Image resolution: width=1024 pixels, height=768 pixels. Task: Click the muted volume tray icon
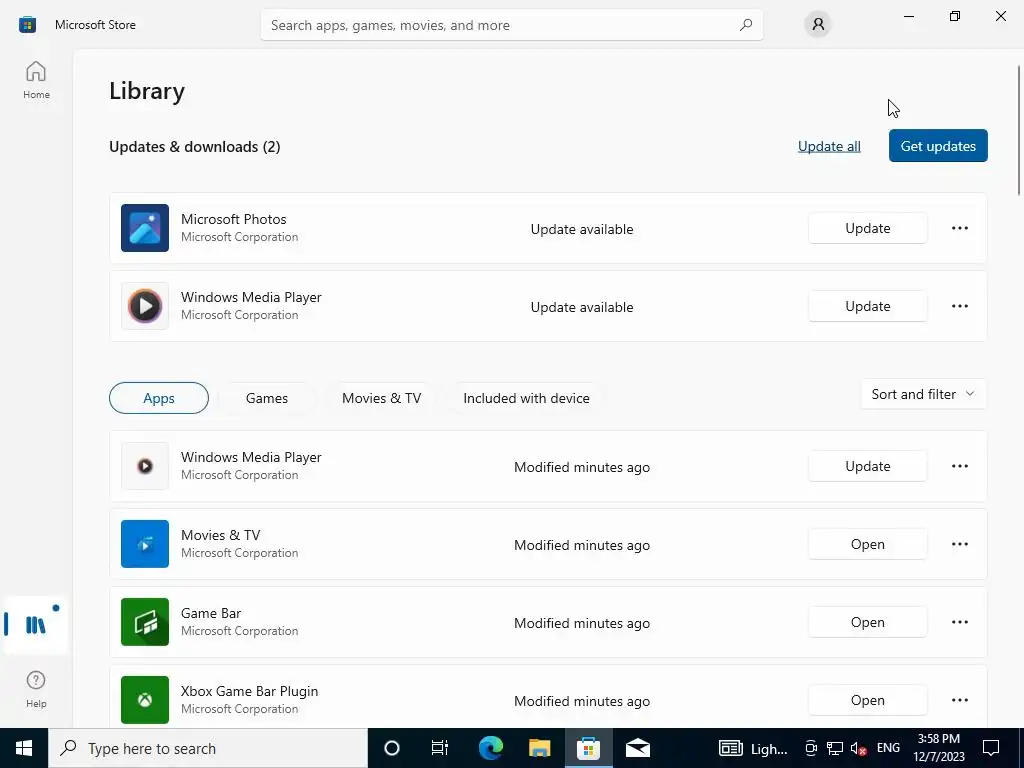(x=858, y=748)
